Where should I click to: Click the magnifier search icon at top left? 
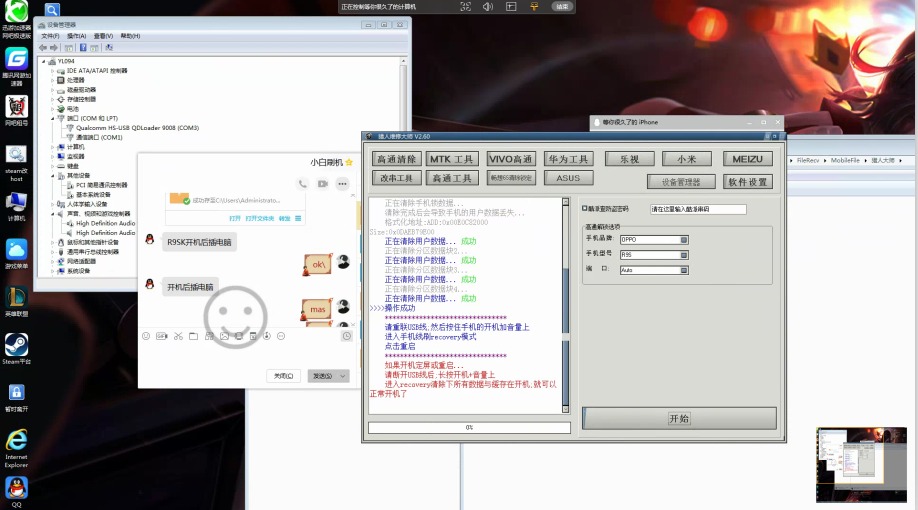[52, 10]
